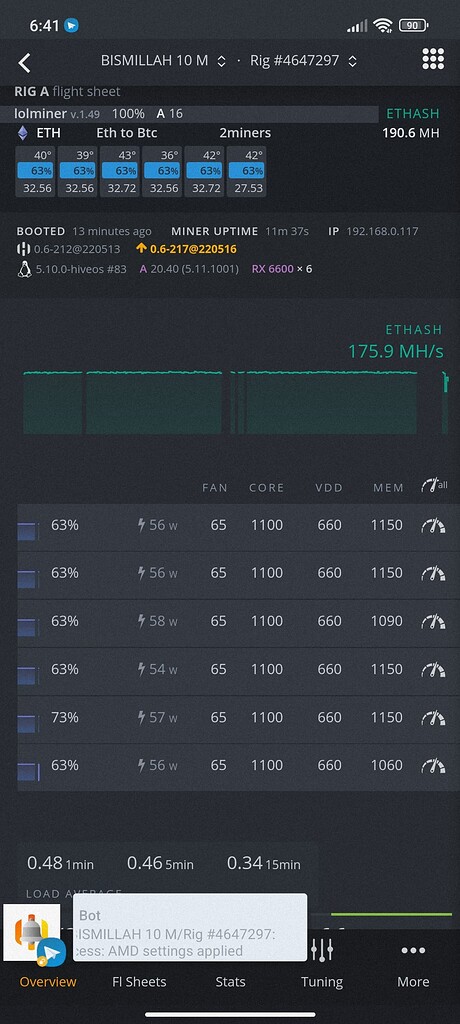Switch to the Overview tab

(x=48, y=982)
